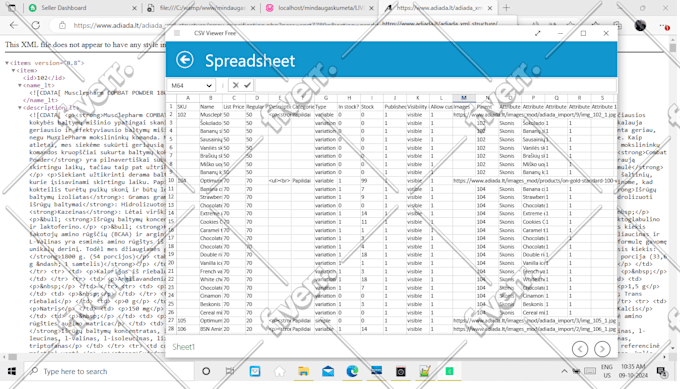Viewport: 680px width, 389px height.
Task: Open the ENG US language selector
Action: point(607,371)
